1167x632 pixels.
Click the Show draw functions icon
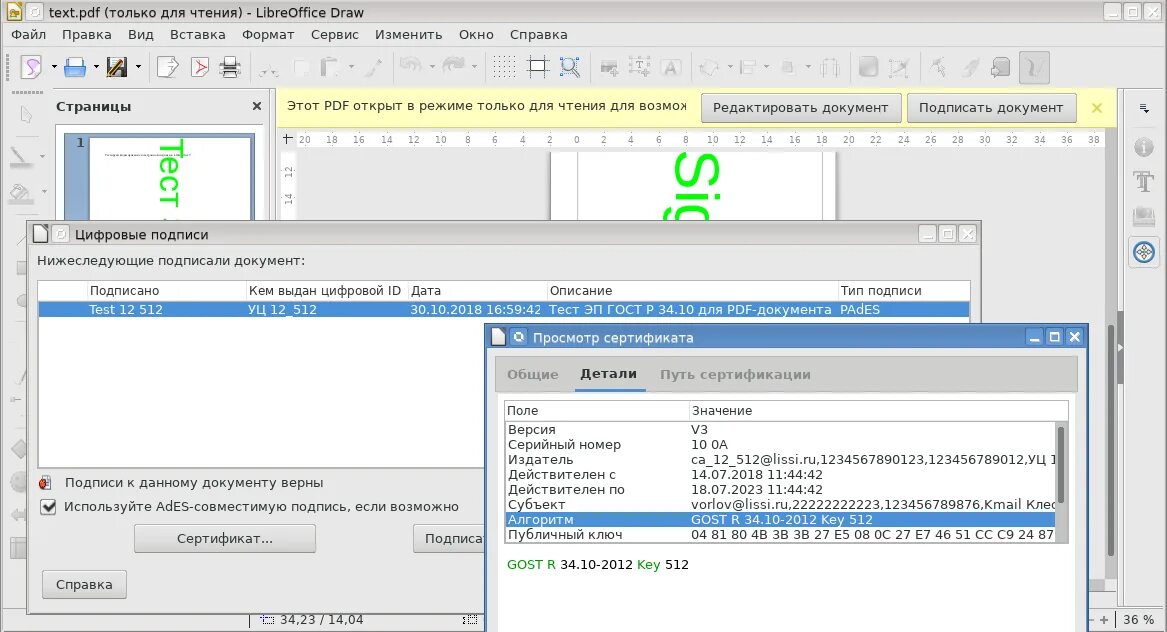click(x=1035, y=68)
